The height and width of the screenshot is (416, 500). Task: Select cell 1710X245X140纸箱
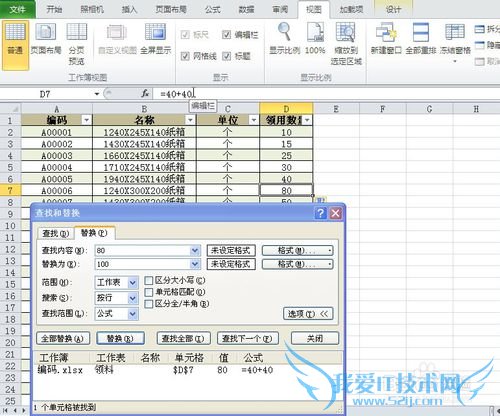coord(144,167)
